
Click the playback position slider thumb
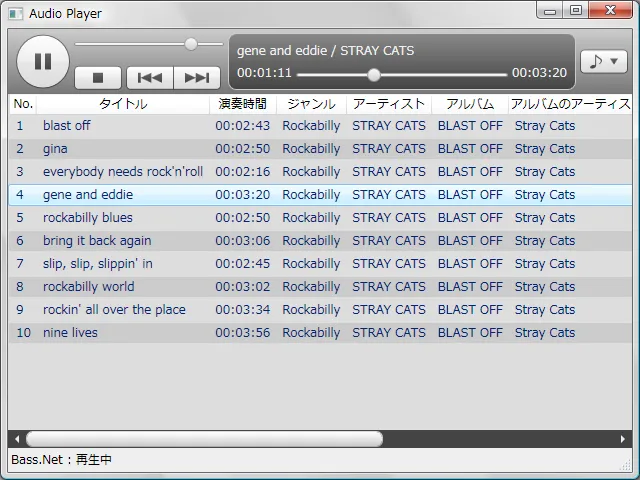374,74
